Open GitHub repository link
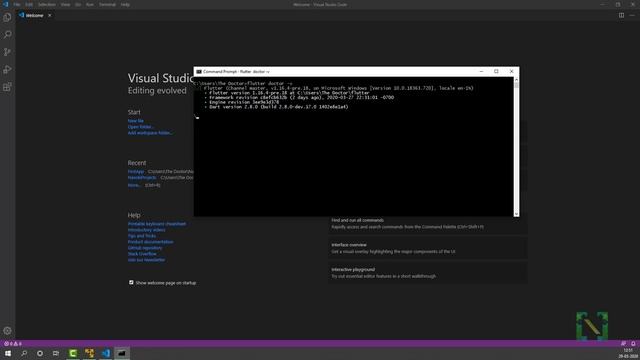This screenshot has width=640, height=360. [145, 248]
